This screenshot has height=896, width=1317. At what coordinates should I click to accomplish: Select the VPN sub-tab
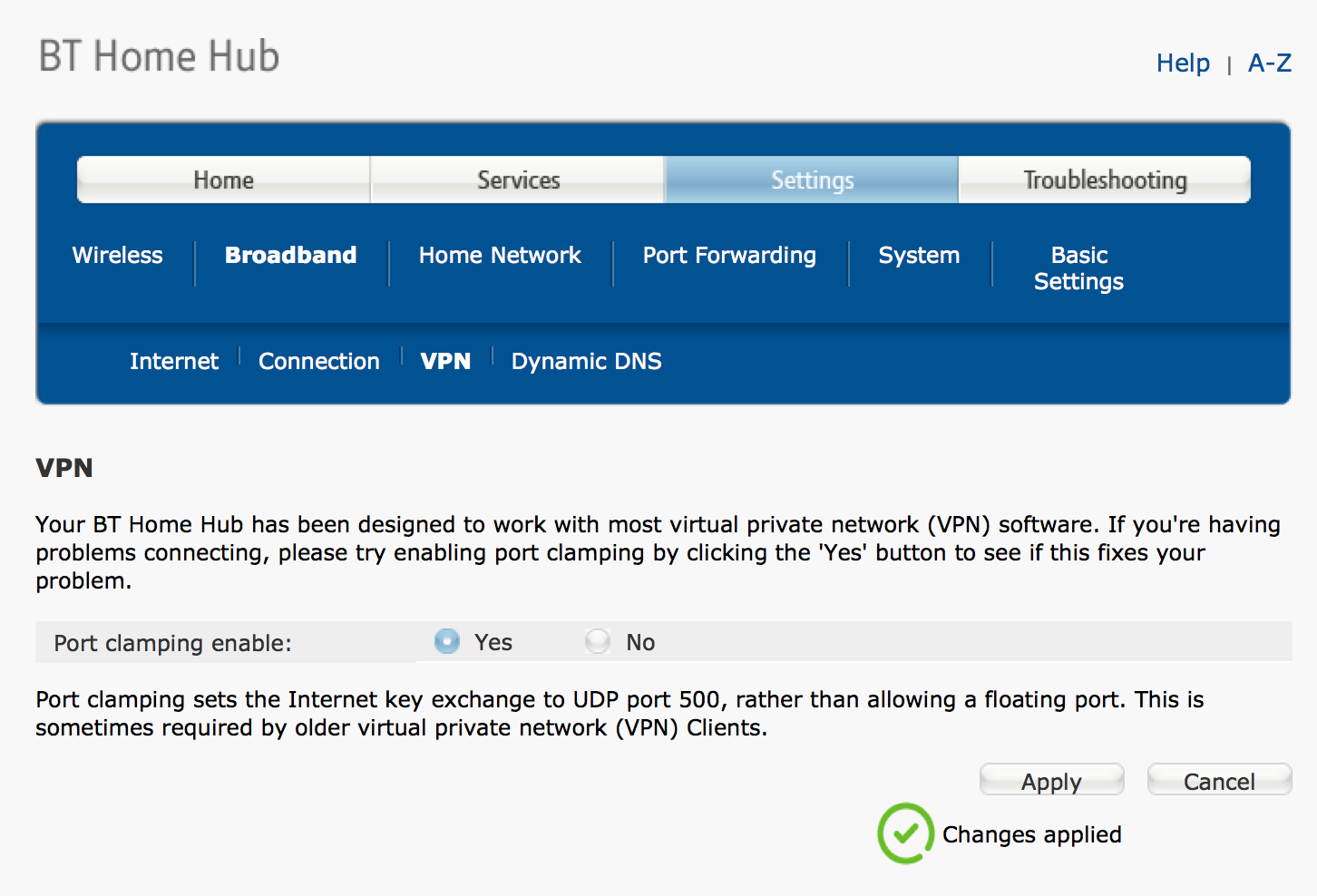445,361
